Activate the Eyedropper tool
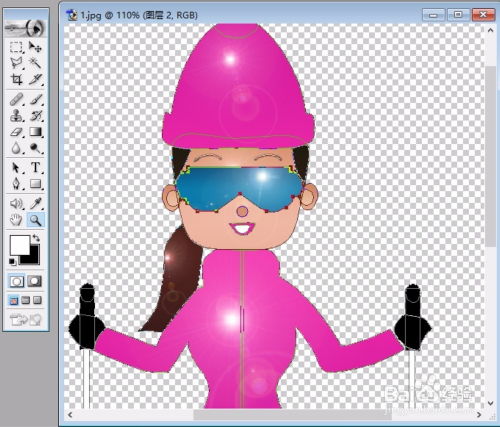 (x=35, y=203)
